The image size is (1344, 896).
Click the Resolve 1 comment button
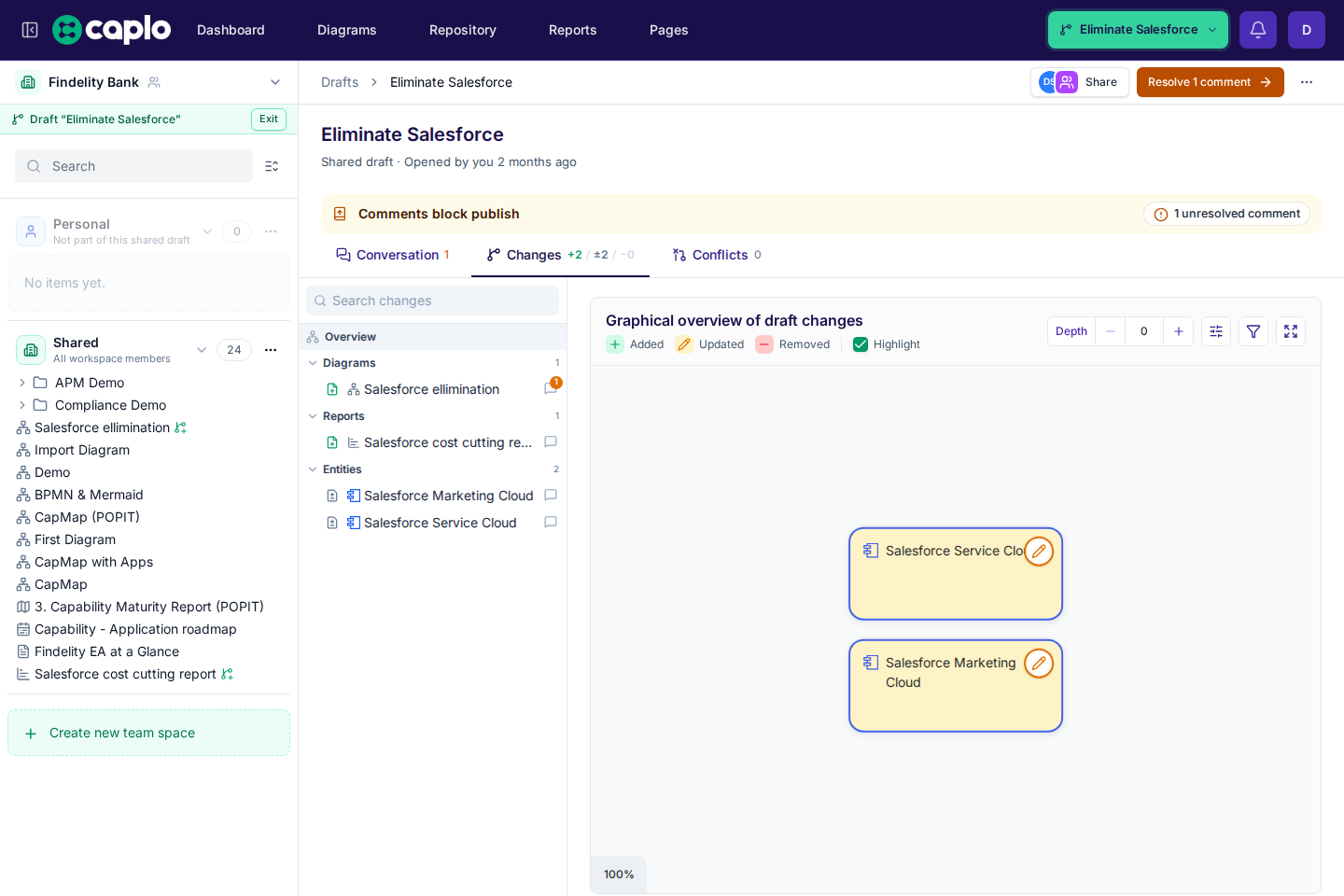pos(1211,82)
